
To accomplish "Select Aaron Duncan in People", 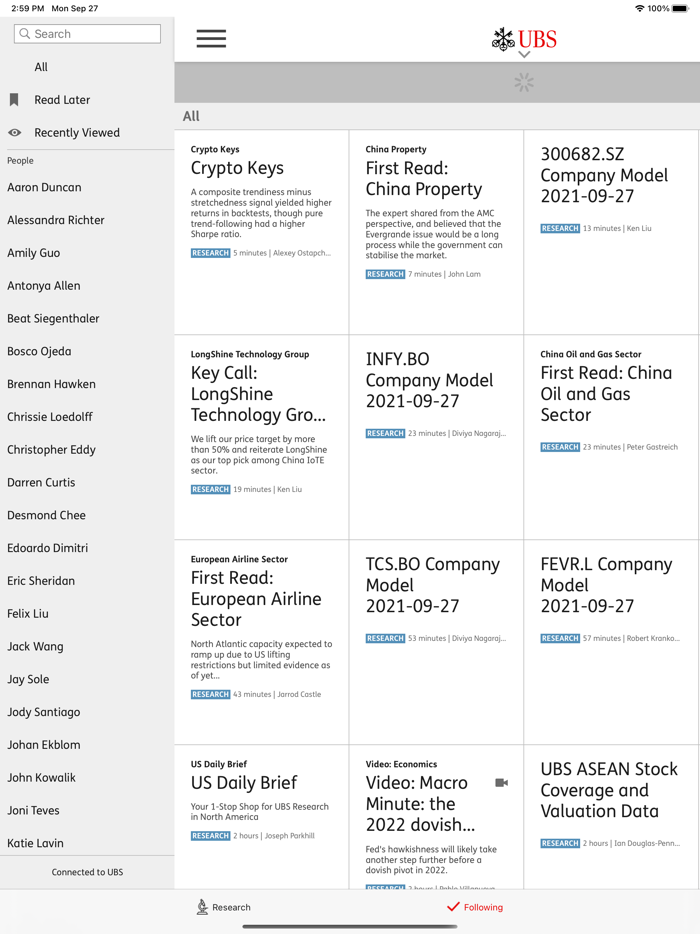I will [44, 187].
